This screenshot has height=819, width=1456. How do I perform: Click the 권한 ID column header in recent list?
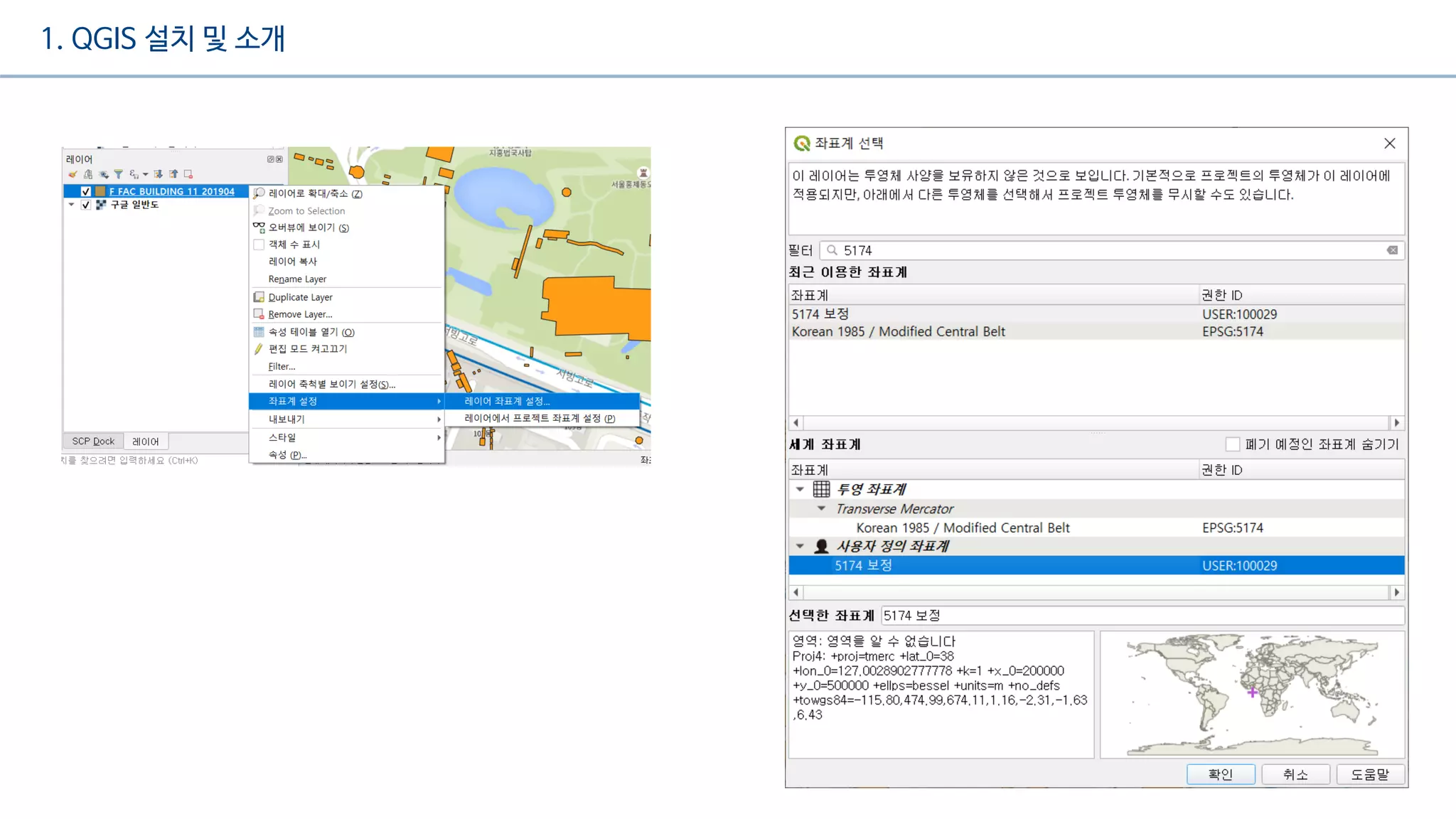tap(1301, 295)
